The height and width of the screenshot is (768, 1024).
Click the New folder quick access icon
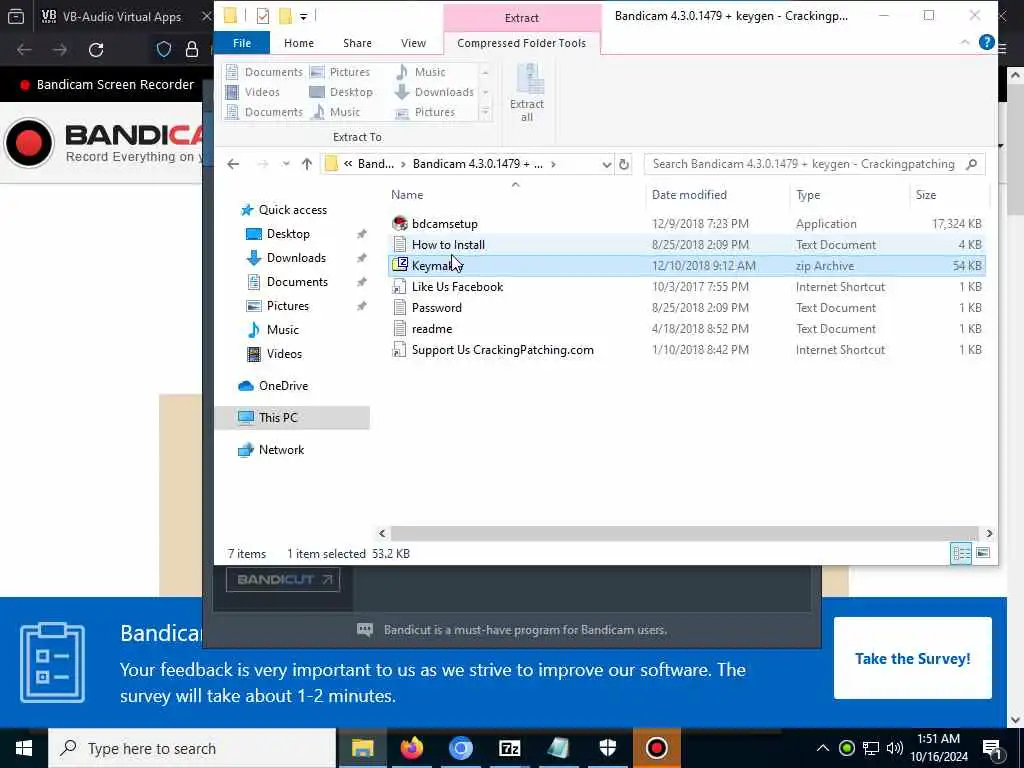[285, 16]
